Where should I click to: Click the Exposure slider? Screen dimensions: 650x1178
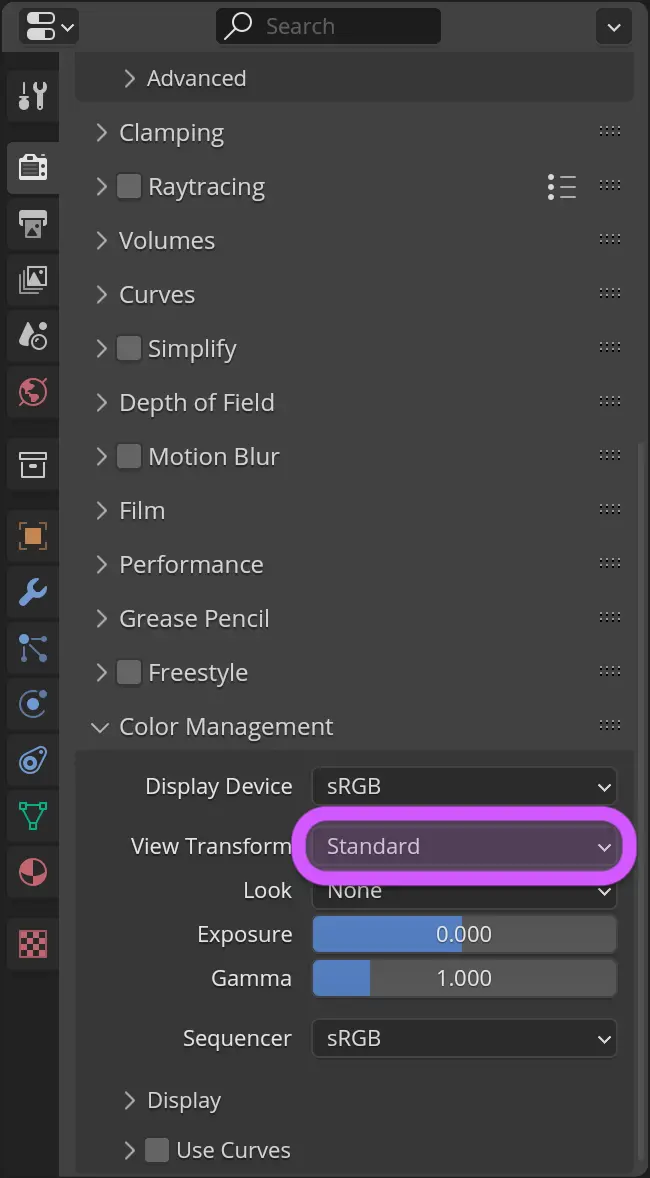click(x=464, y=935)
